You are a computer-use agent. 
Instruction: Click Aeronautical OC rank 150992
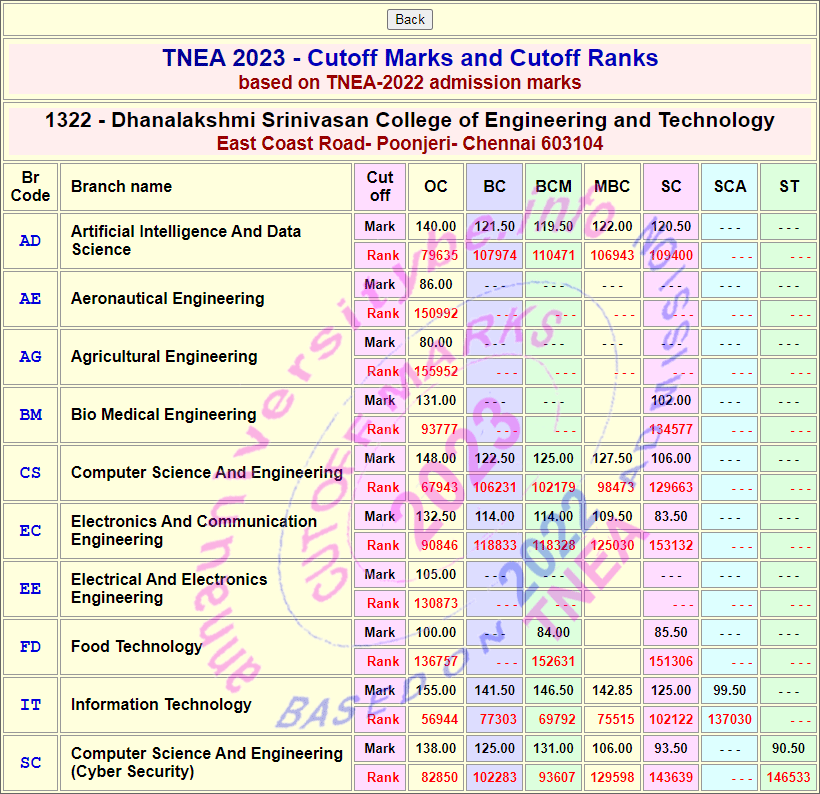[436, 313]
